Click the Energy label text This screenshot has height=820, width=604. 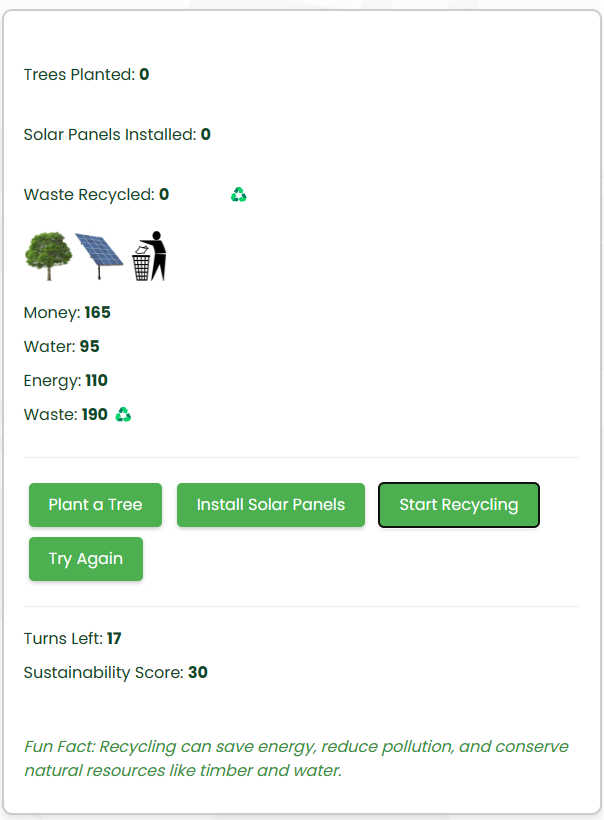click(x=51, y=381)
